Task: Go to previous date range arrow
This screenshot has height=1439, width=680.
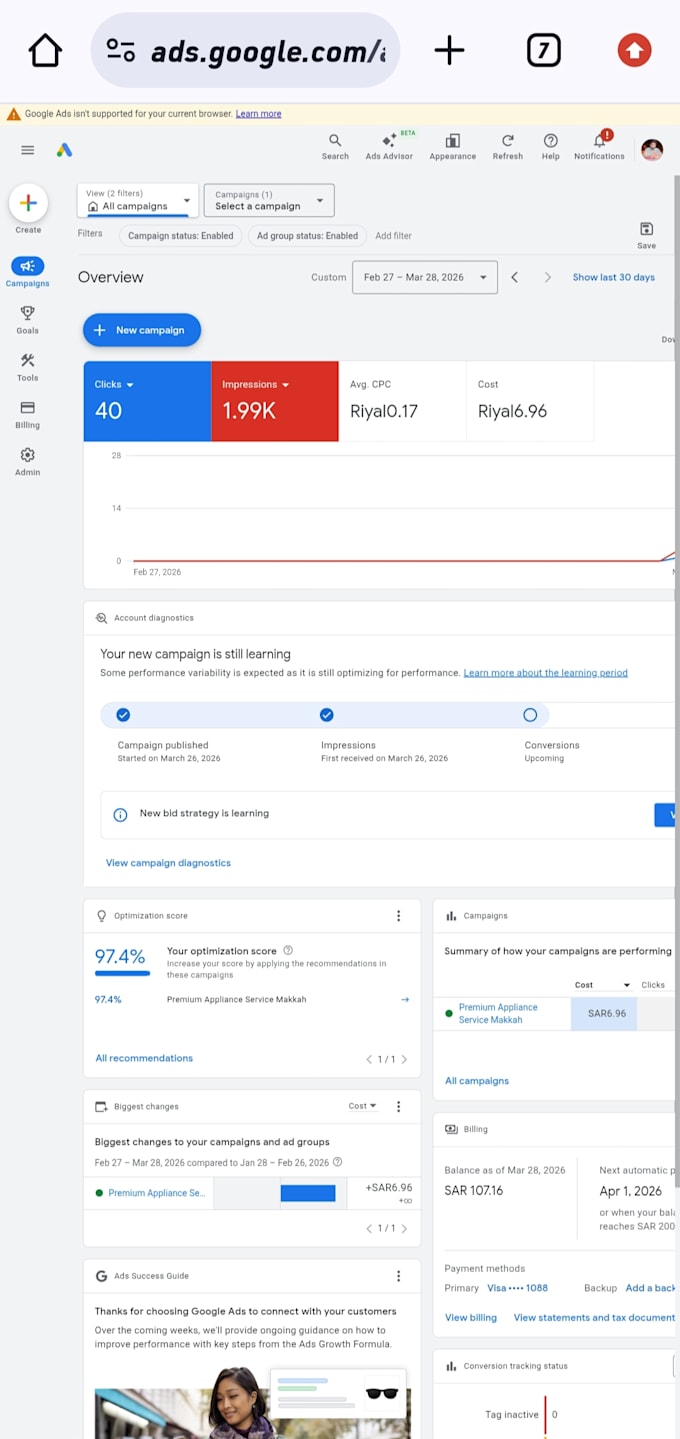Action: (x=514, y=277)
